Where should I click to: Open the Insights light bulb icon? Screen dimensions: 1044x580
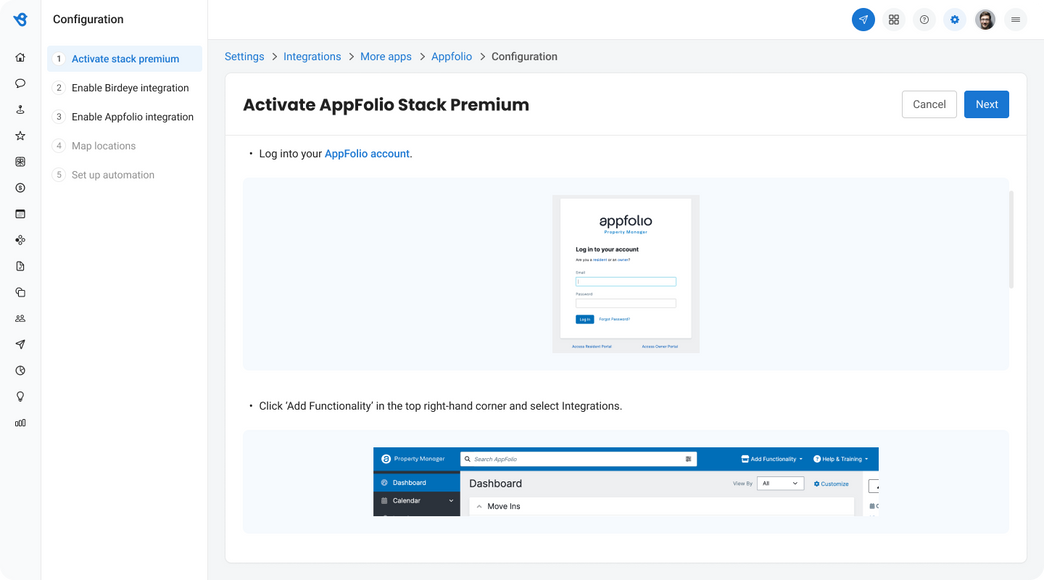pyautogui.click(x=20, y=397)
